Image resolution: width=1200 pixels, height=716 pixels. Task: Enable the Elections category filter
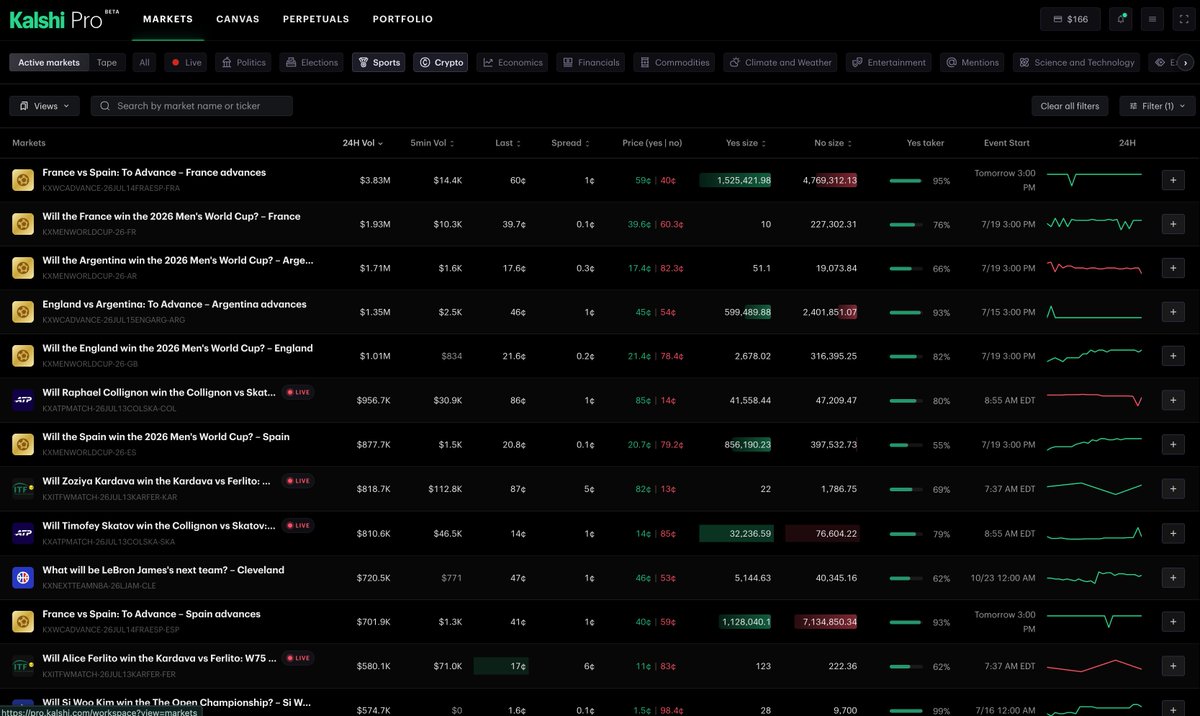coord(311,62)
